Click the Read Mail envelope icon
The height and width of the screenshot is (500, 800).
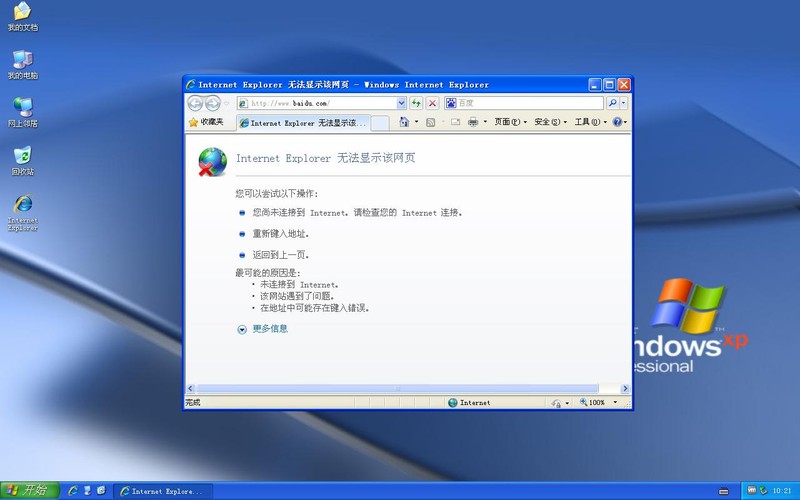456,122
